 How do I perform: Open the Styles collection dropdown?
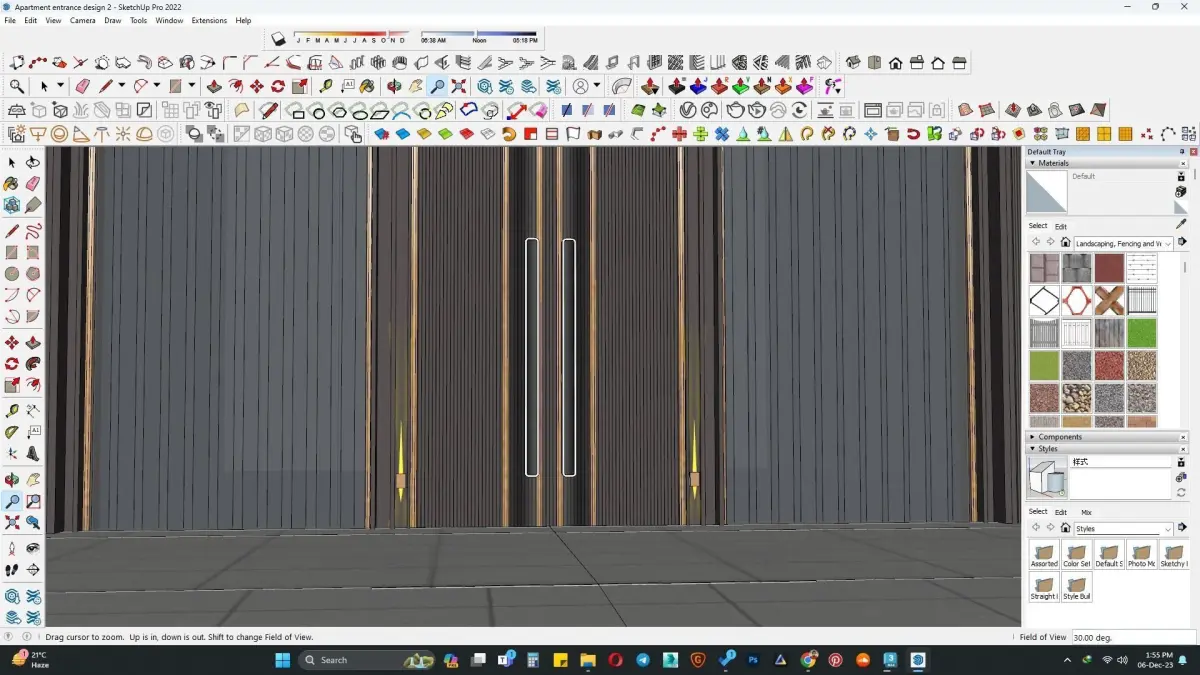coord(1124,528)
